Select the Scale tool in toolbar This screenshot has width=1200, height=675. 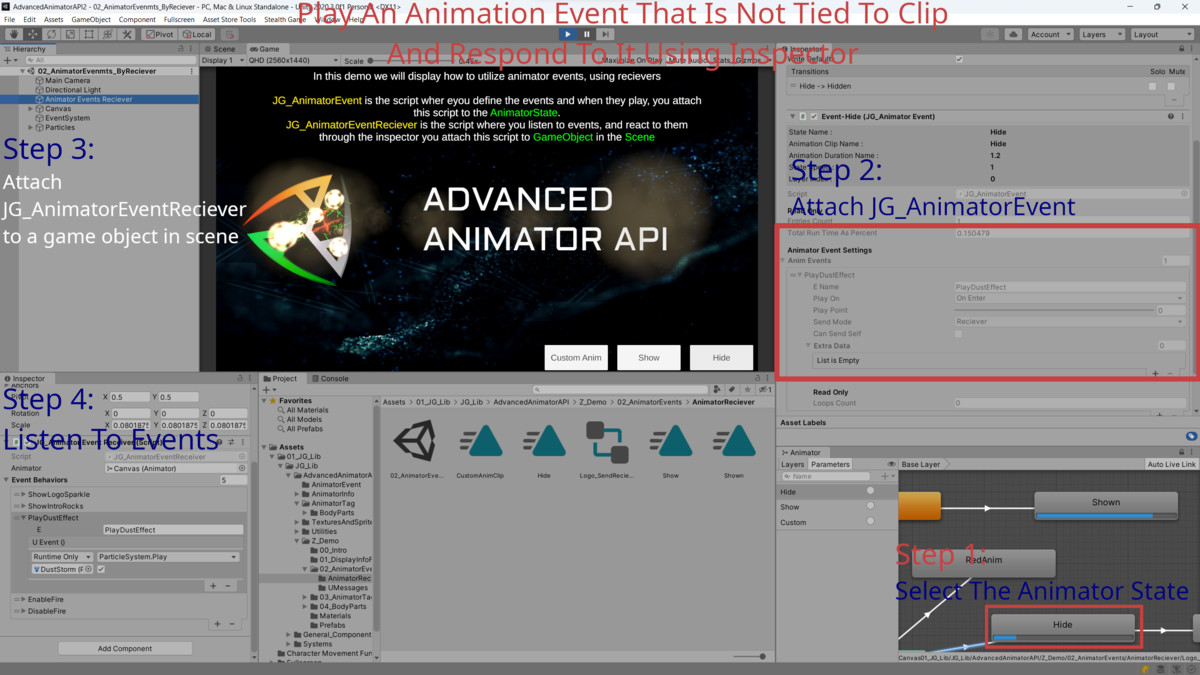70,34
